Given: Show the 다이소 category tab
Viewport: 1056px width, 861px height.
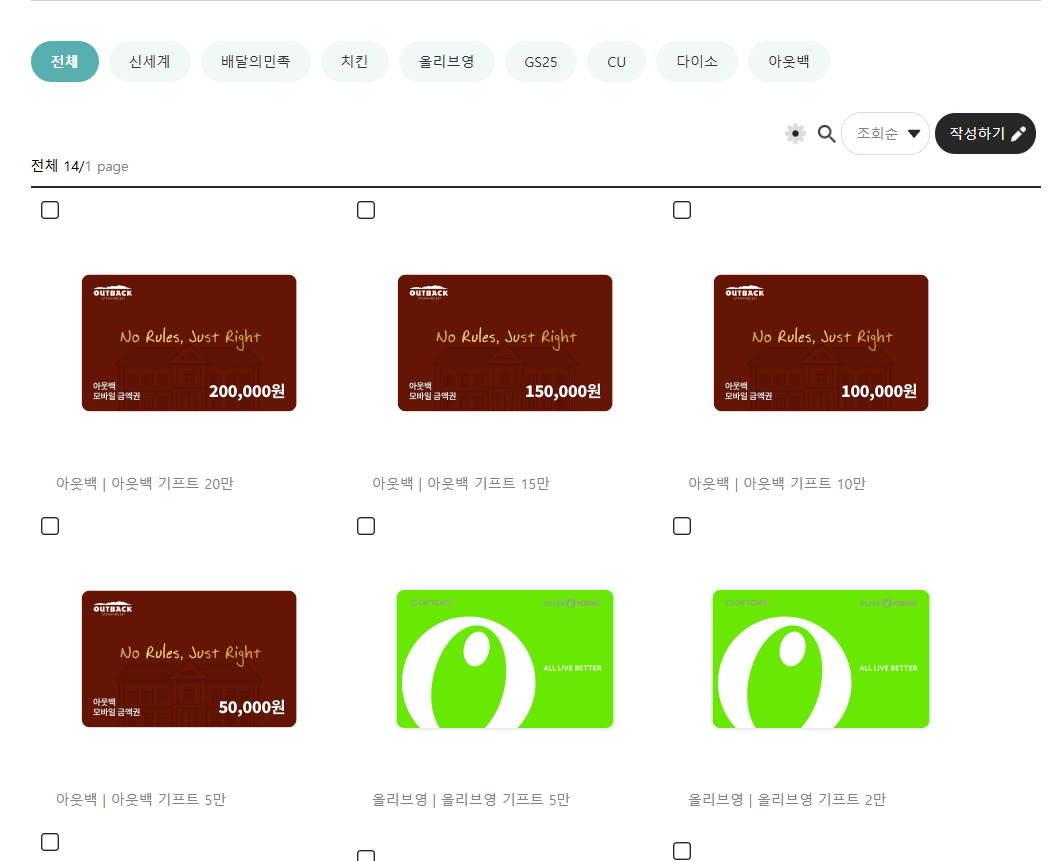Looking at the screenshot, I should [x=697, y=61].
